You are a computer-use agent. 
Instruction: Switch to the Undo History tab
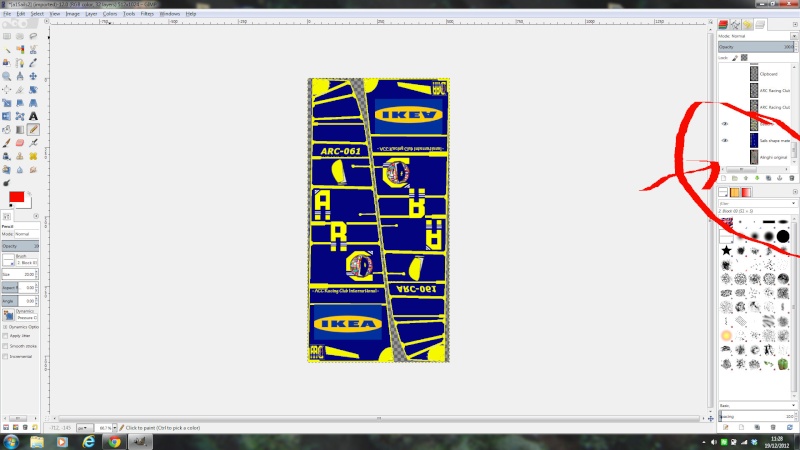pos(747,24)
